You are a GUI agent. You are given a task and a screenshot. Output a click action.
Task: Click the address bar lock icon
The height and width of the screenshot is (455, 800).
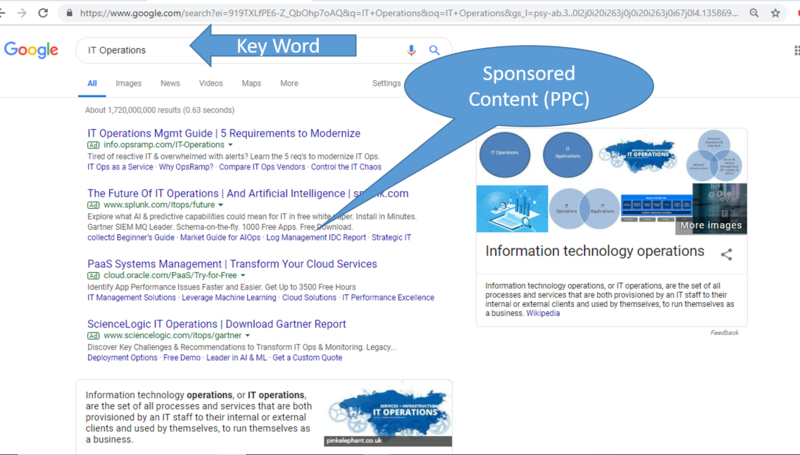point(69,13)
